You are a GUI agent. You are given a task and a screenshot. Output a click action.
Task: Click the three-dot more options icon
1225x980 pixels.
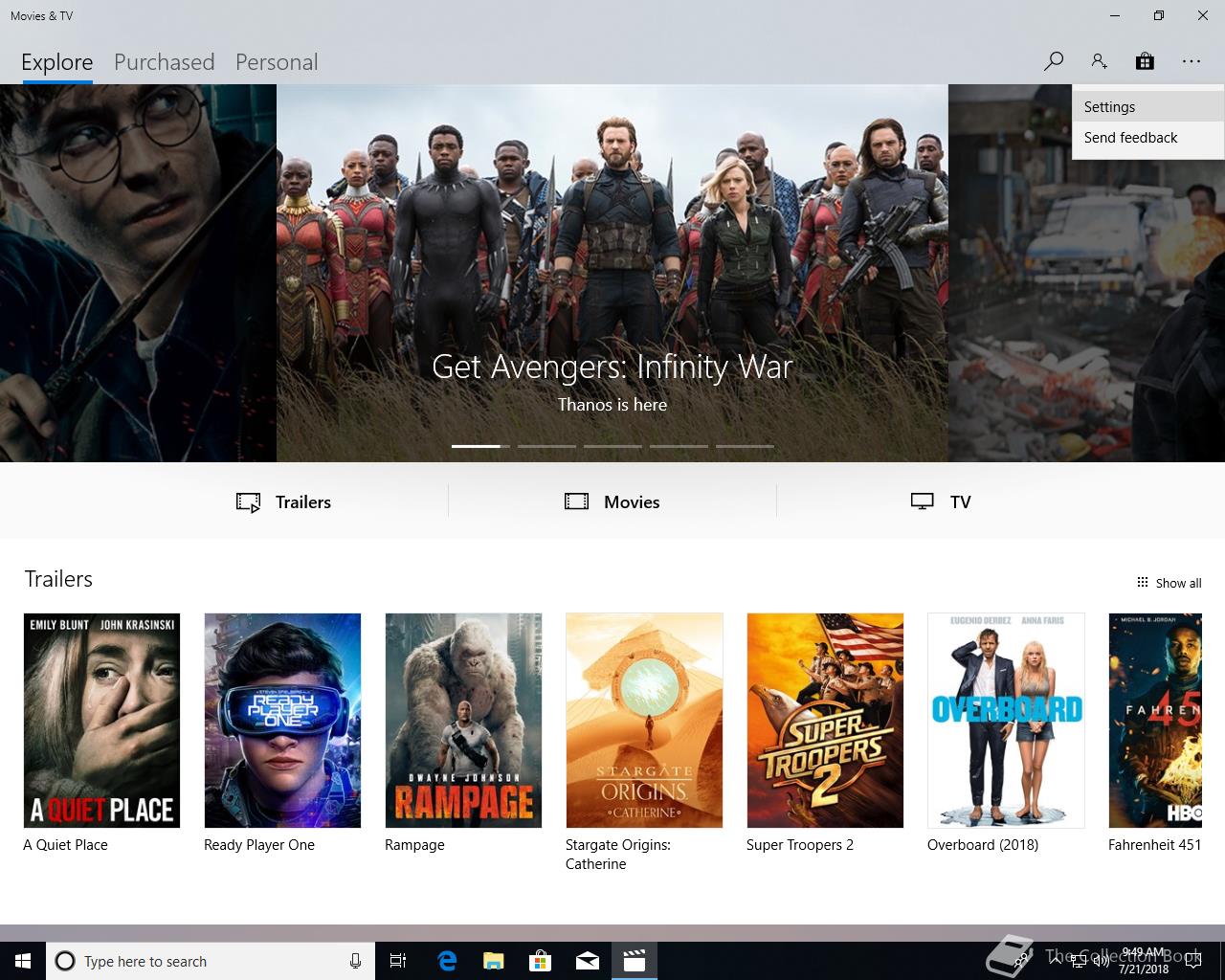(x=1191, y=61)
